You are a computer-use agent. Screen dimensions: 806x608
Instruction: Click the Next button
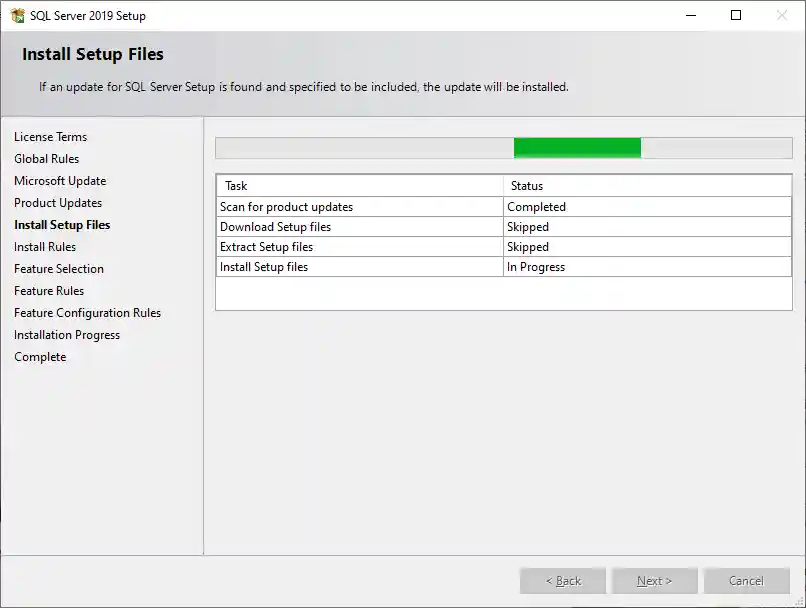[654, 580]
